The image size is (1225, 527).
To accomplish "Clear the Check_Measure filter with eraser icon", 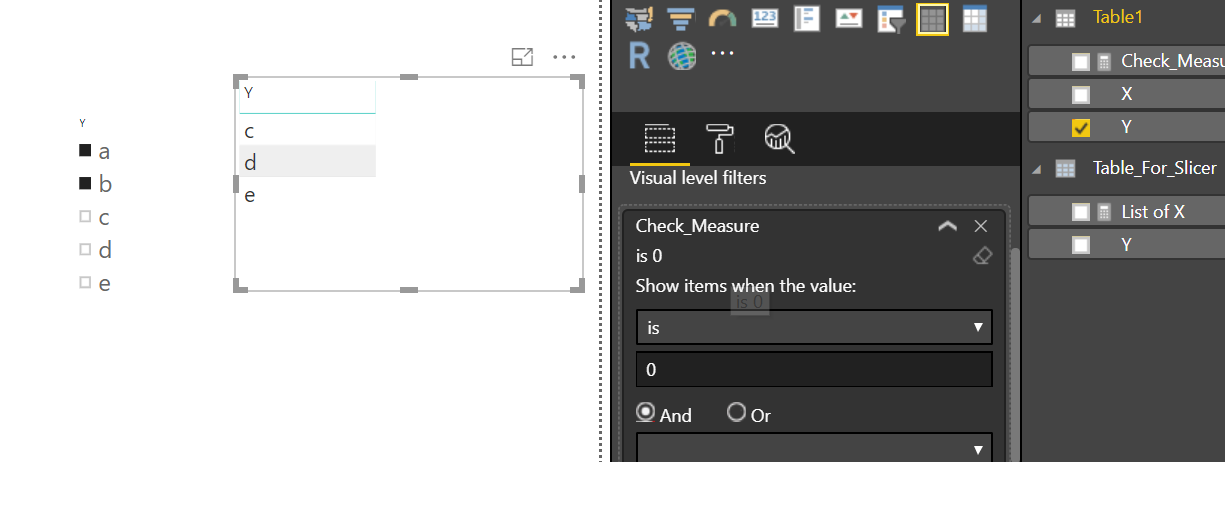I will pos(982,256).
